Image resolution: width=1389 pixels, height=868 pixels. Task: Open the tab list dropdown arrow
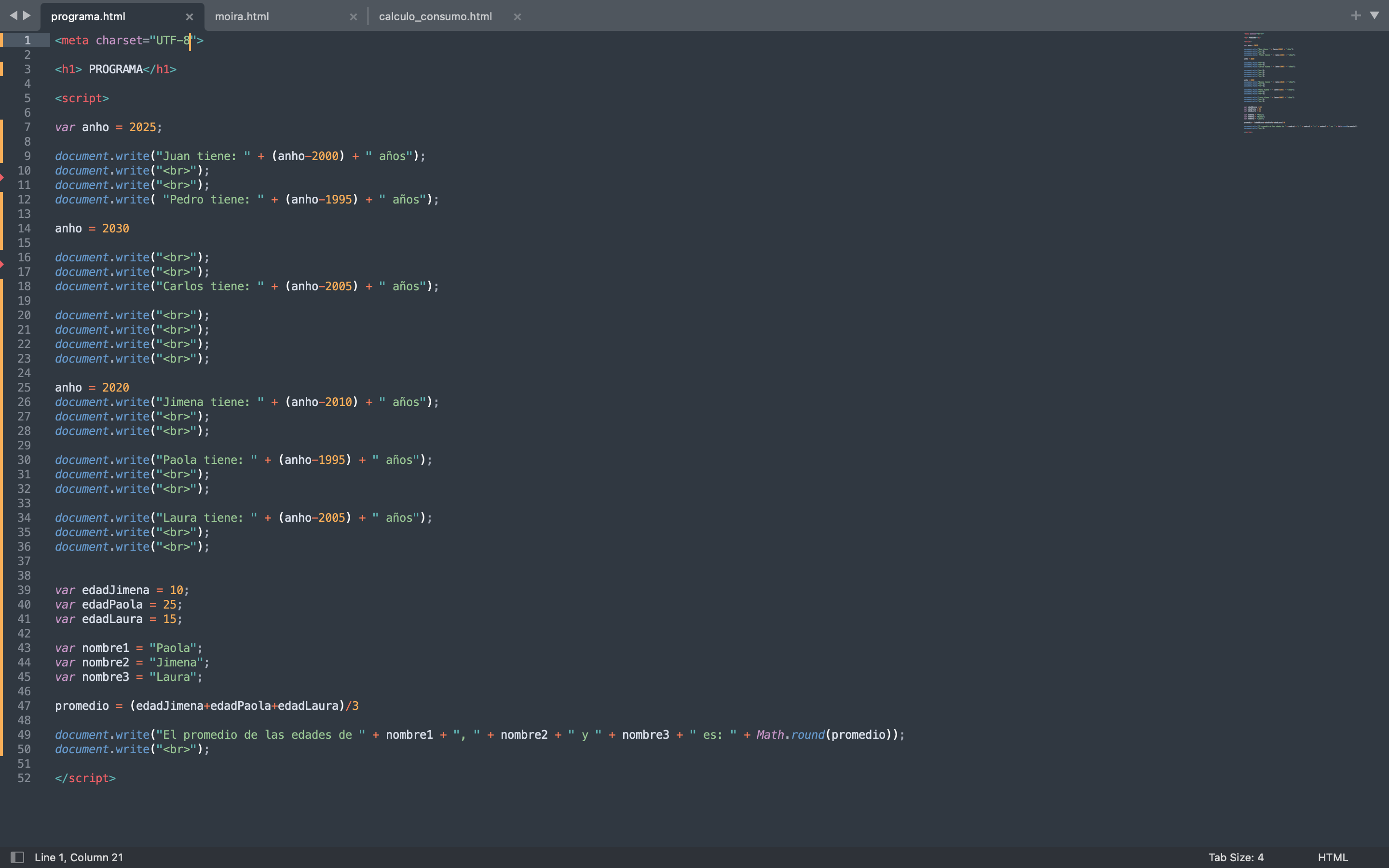pyautogui.click(x=1375, y=15)
